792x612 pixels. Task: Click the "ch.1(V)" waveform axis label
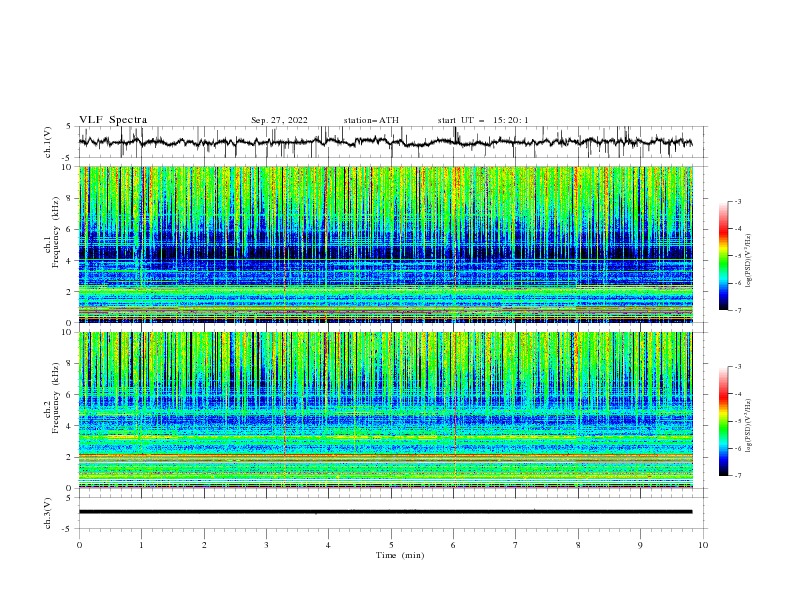tap(48, 142)
